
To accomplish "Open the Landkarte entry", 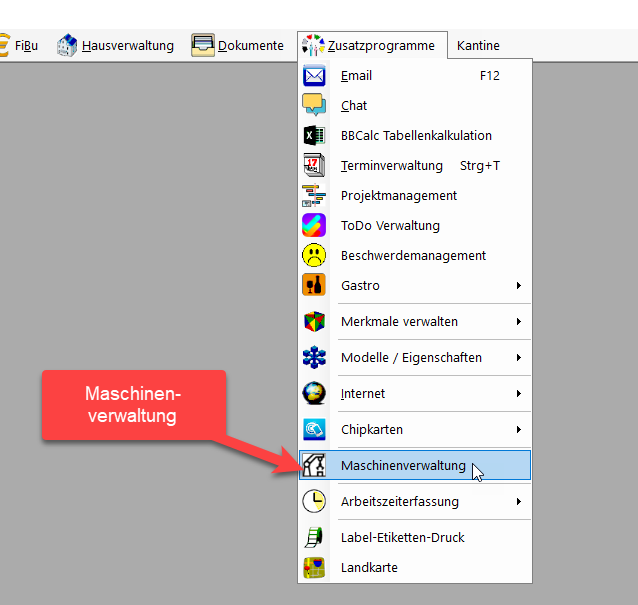I will tap(415, 568).
